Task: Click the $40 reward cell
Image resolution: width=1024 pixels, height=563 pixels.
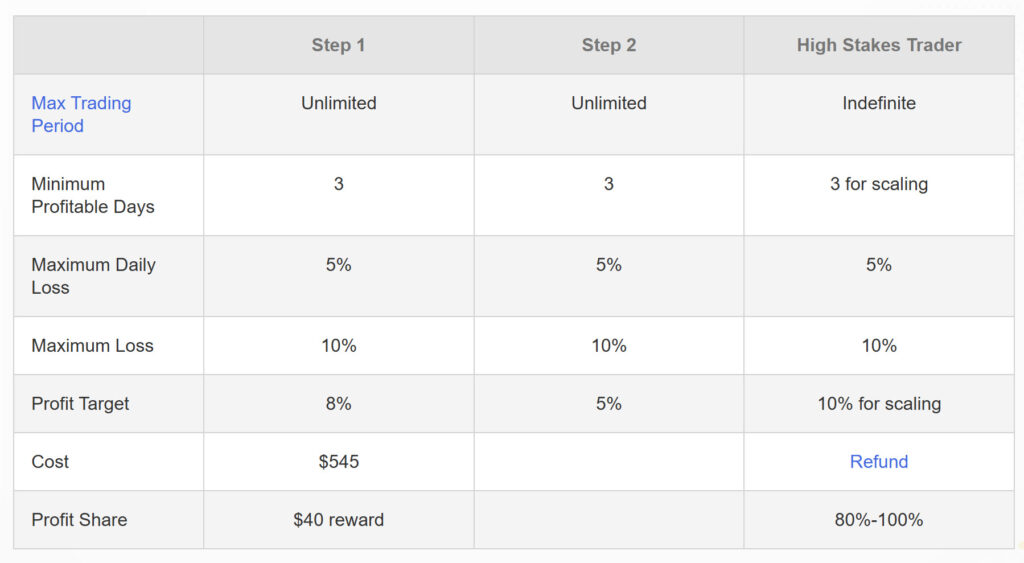Action: (338, 520)
